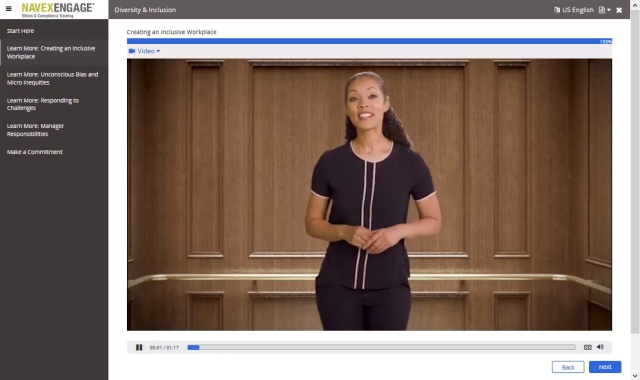Click the Back button
640x380 pixels.
click(568, 367)
